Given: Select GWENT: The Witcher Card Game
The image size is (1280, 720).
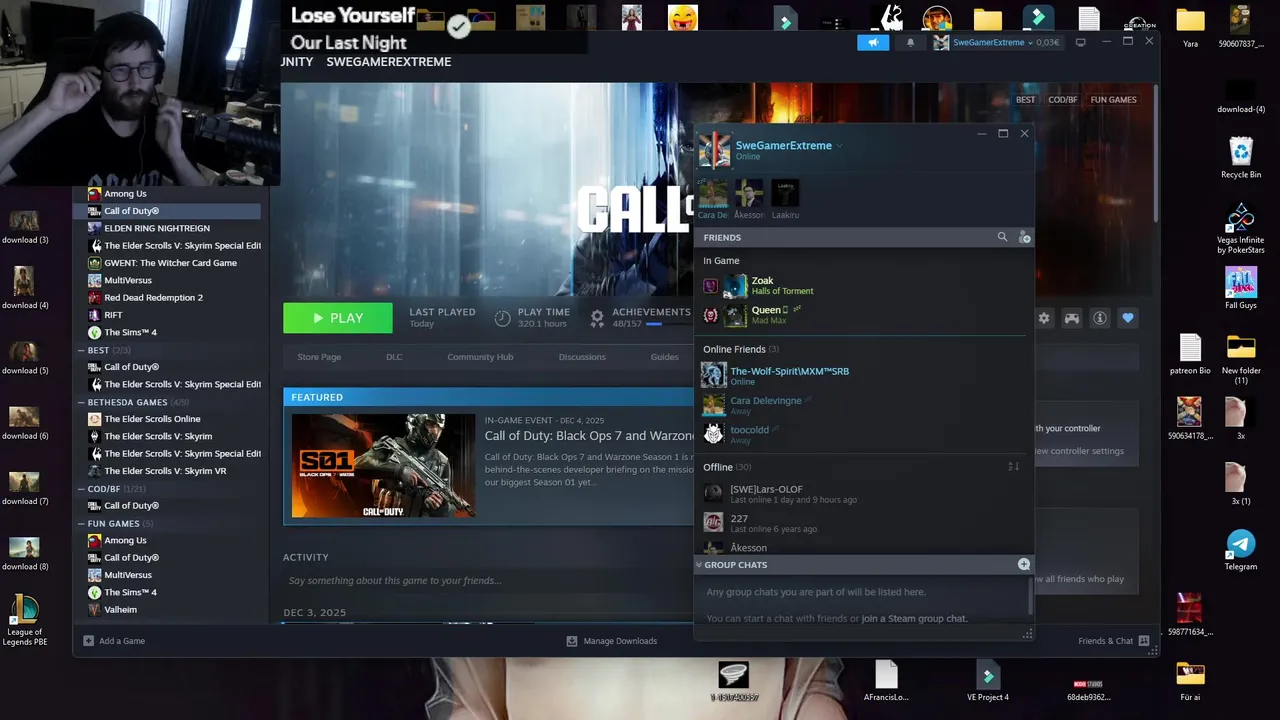Looking at the screenshot, I should point(170,263).
